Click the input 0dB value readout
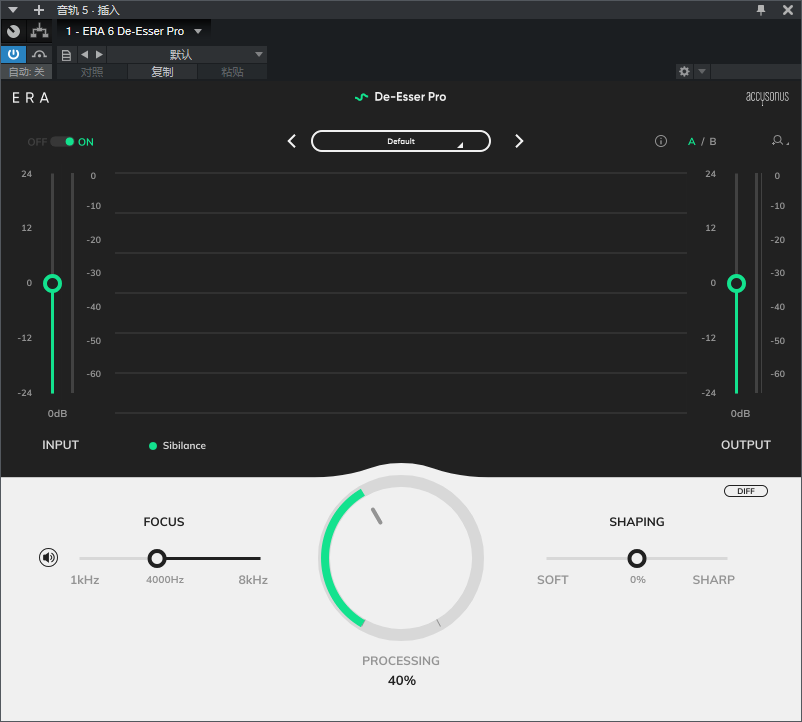 click(57, 414)
